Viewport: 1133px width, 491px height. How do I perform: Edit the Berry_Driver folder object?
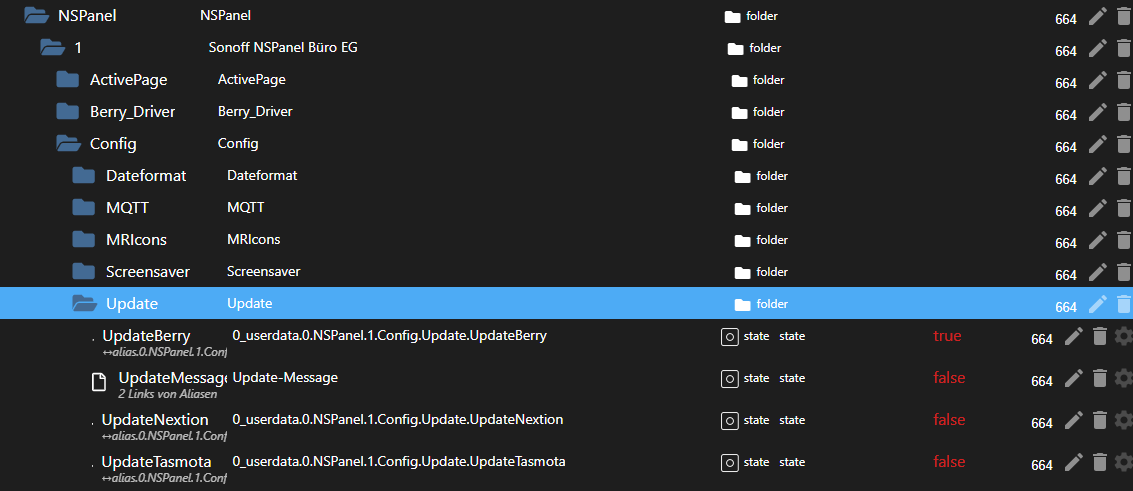point(1098,112)
